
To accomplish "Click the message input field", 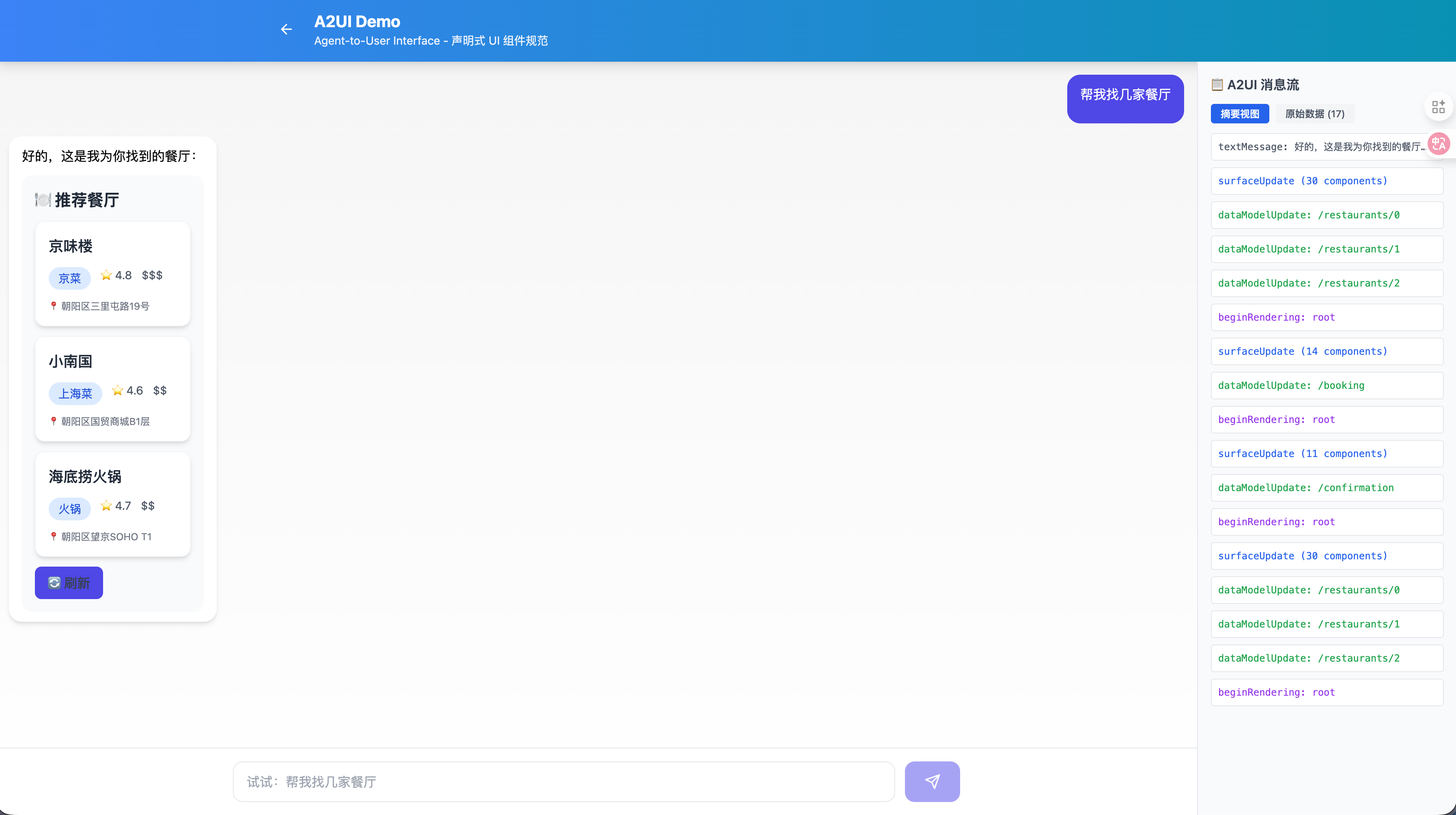I will click(x=564, y=781).
